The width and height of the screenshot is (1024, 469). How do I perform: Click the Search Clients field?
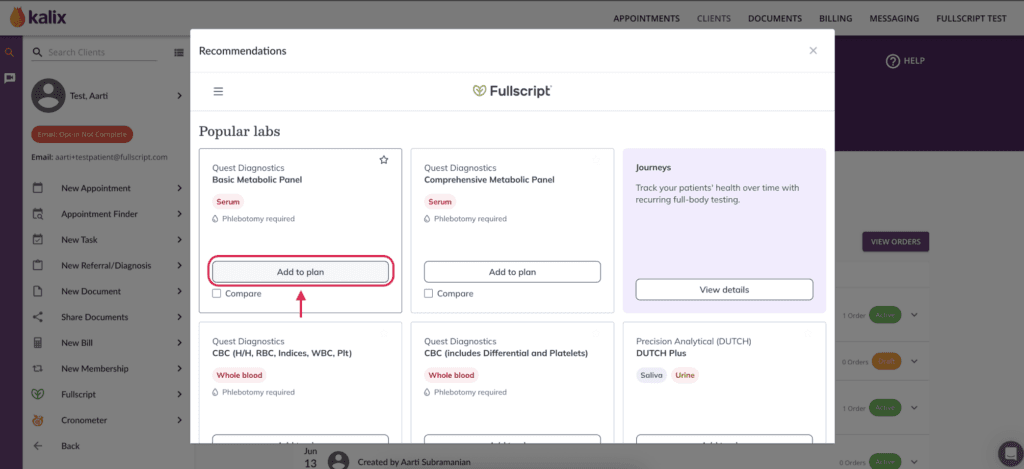[x=95, y=52]
